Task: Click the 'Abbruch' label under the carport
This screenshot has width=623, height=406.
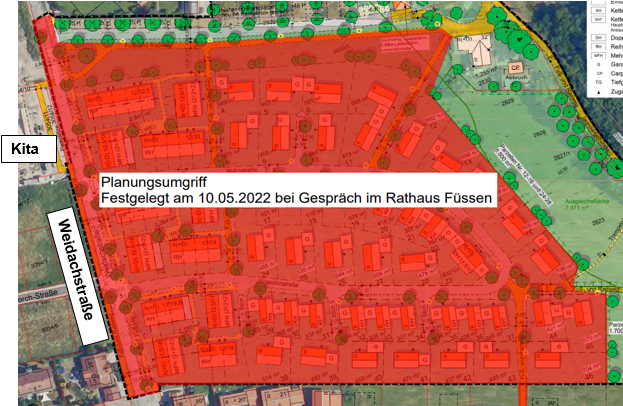Action: [516, 77]
